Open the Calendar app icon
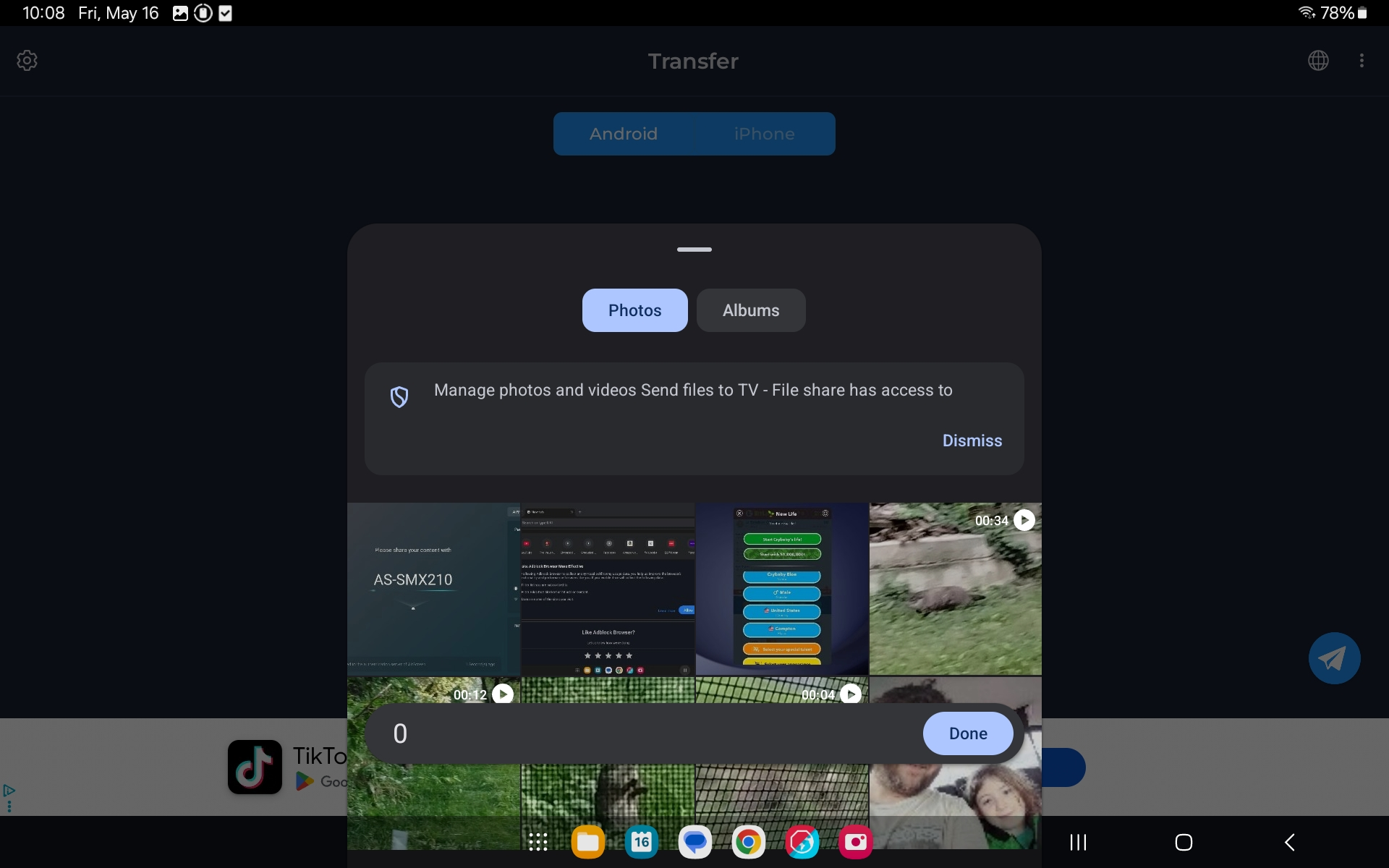 (x=641, y=842)
